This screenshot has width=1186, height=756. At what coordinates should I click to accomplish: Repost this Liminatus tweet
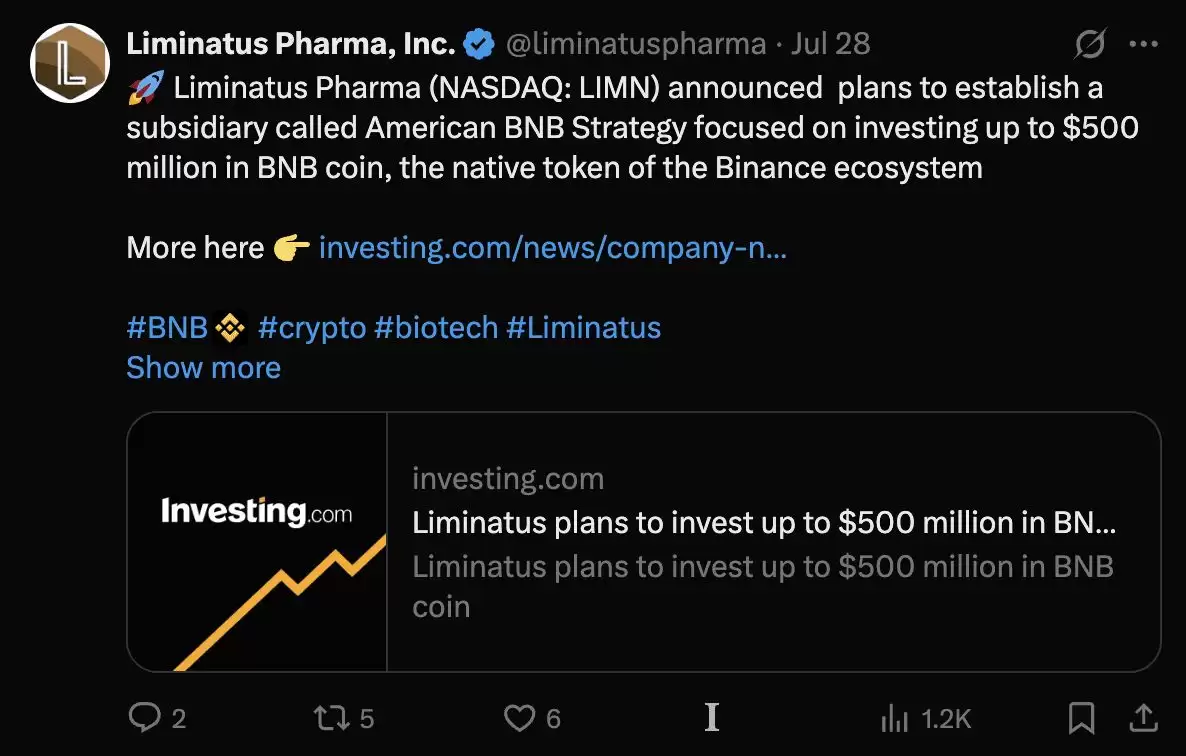point(329,717)
